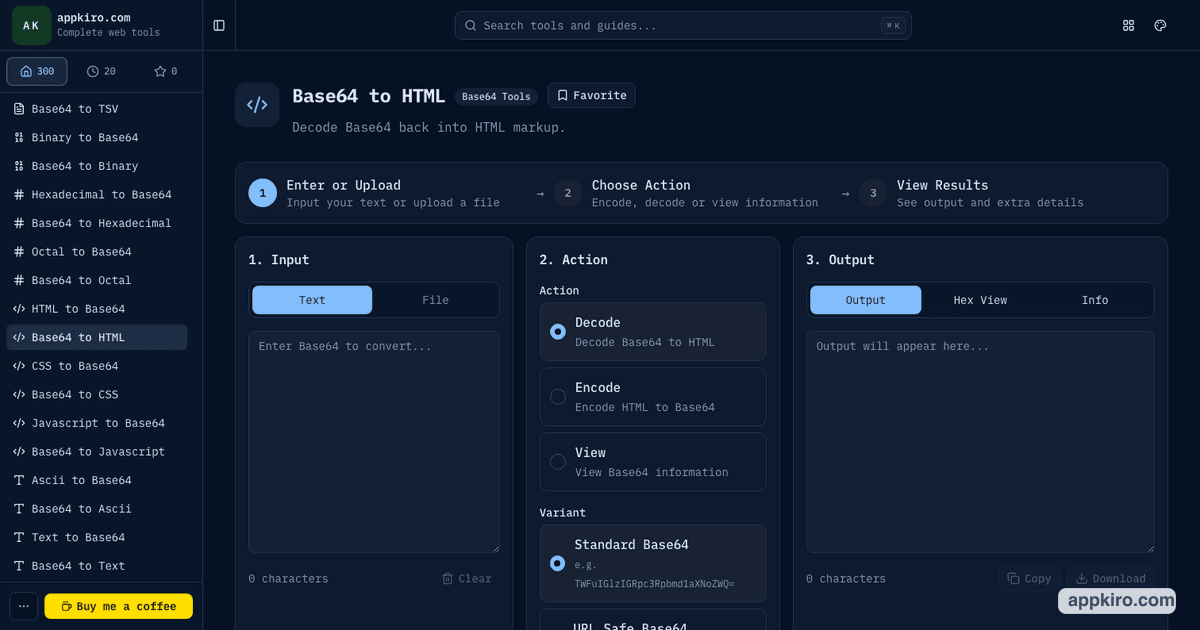Switch input to File tab

[435, 300]
